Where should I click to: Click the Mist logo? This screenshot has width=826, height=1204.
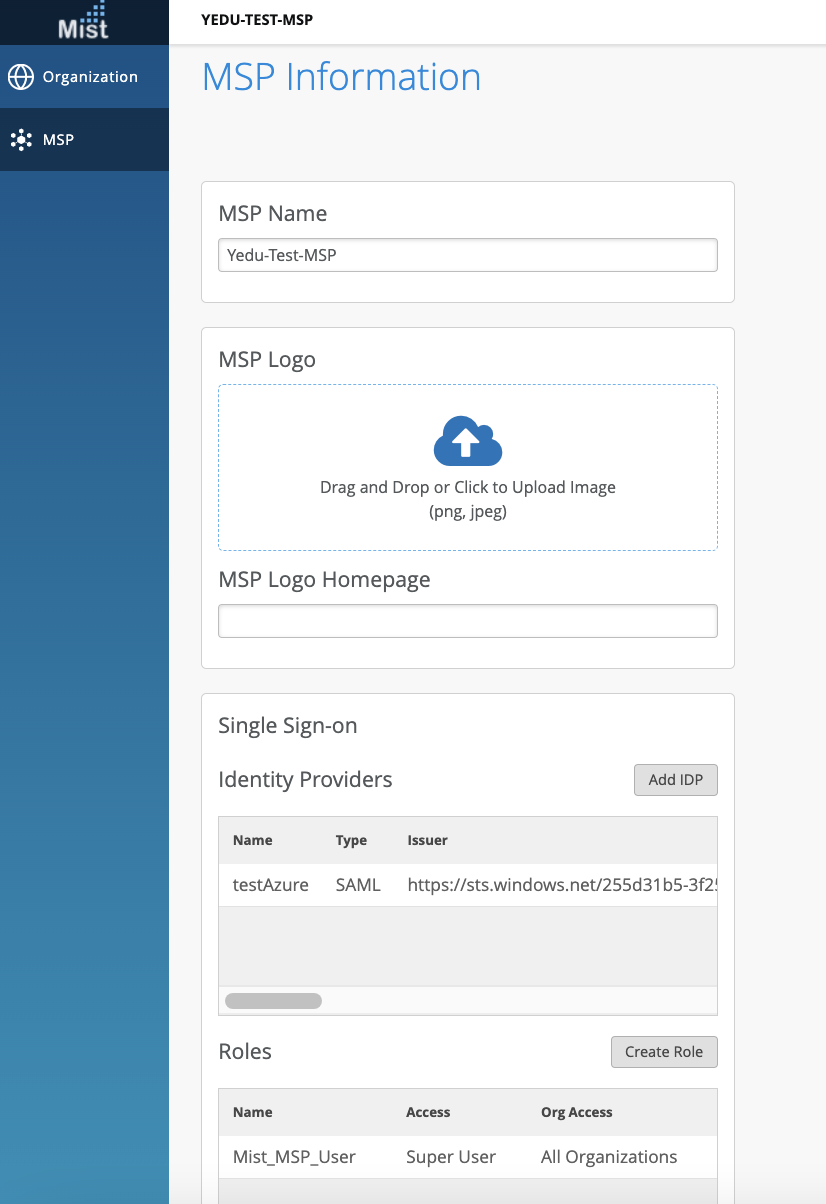click(x=84, y=21)
